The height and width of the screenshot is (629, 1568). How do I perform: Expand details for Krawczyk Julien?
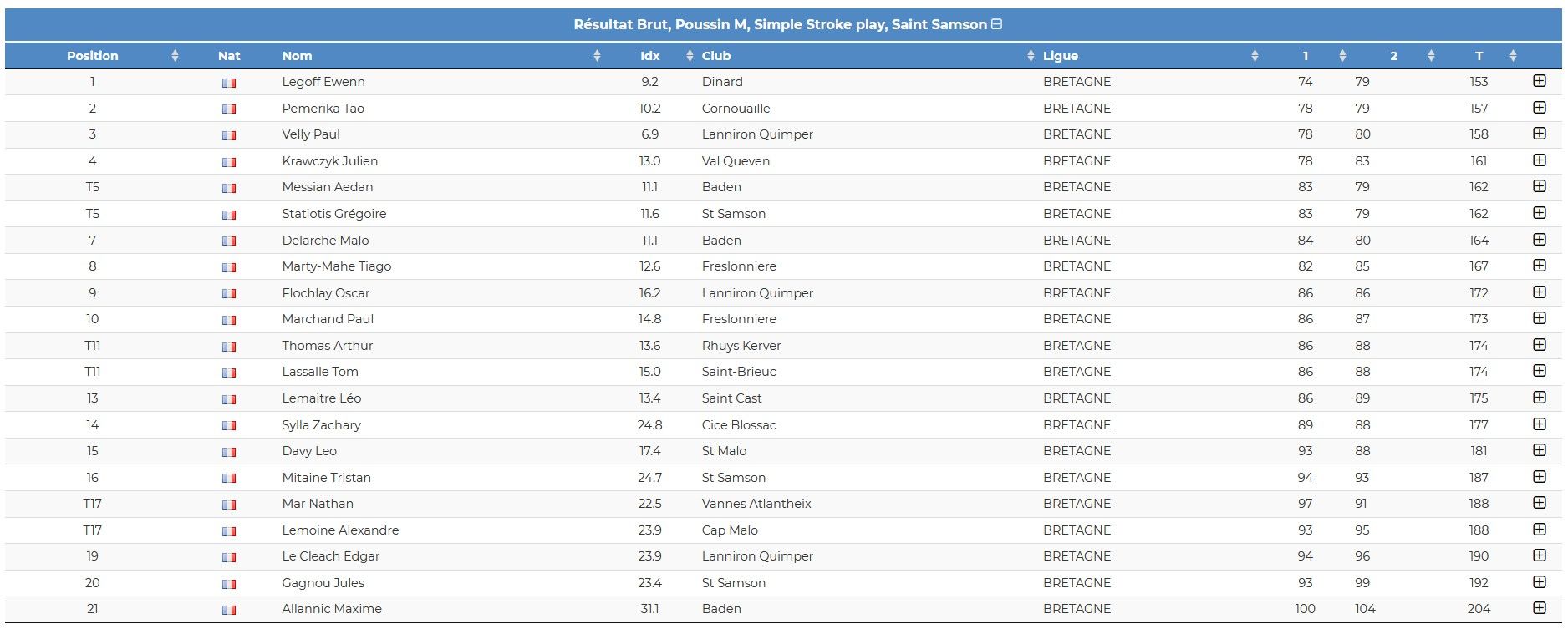coord(1540,160)
